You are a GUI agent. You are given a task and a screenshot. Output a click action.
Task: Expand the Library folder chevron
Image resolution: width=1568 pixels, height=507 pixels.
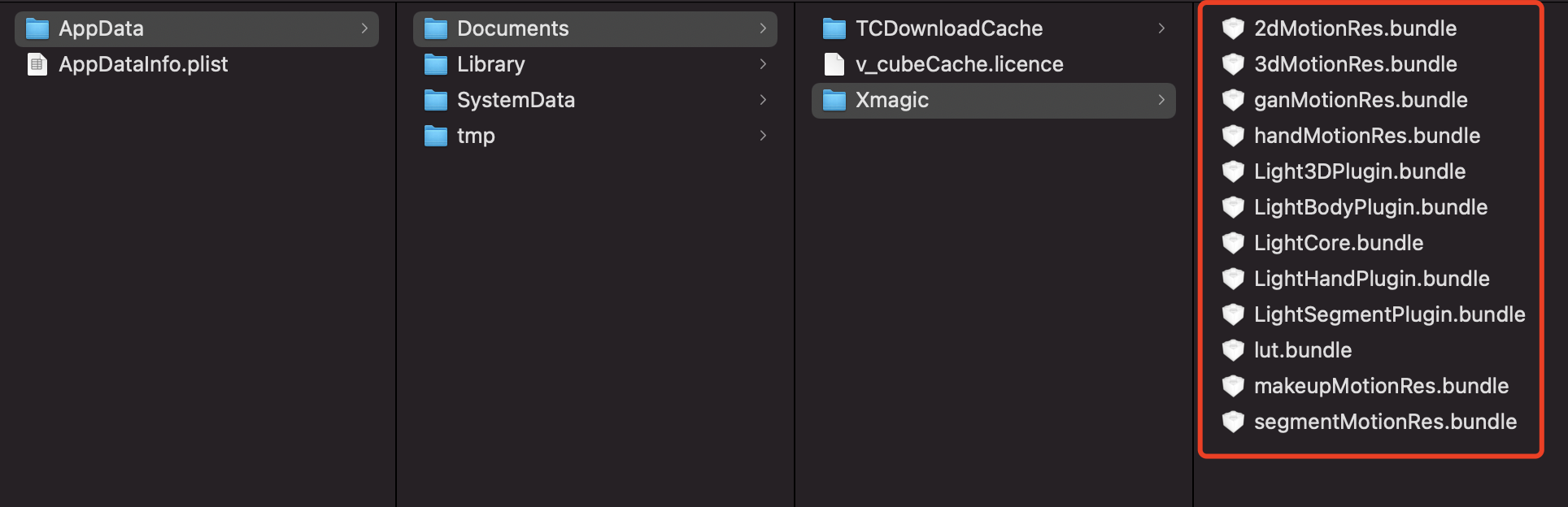click(763, 64)
